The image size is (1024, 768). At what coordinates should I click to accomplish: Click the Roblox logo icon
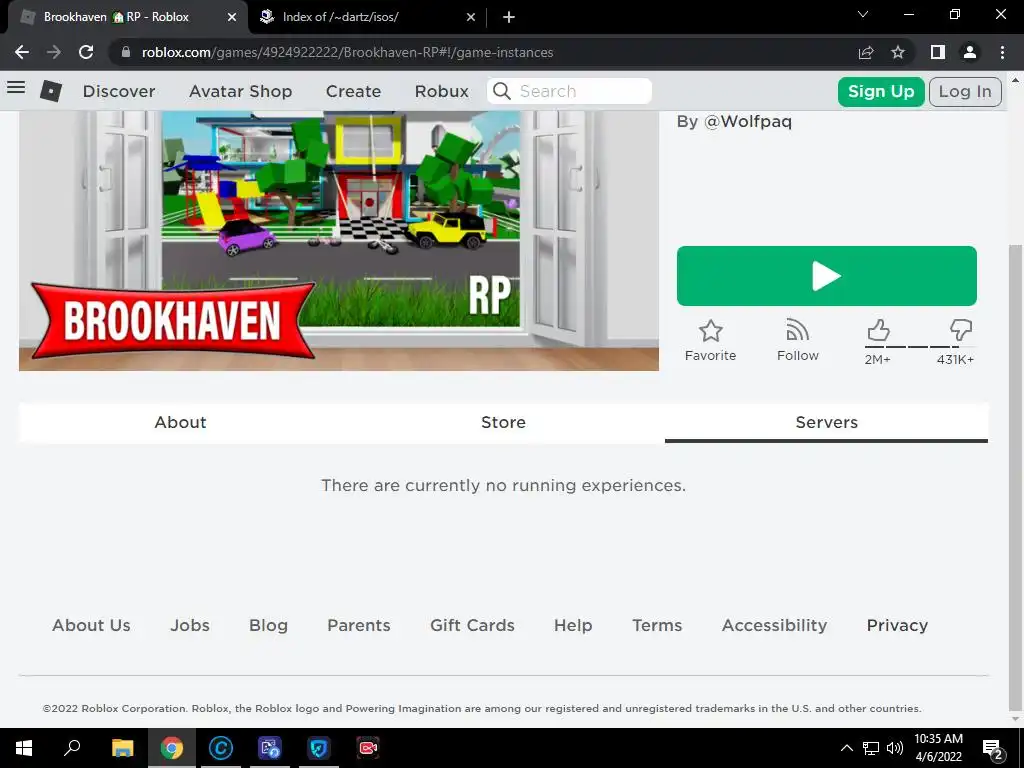tap(51, 91)
